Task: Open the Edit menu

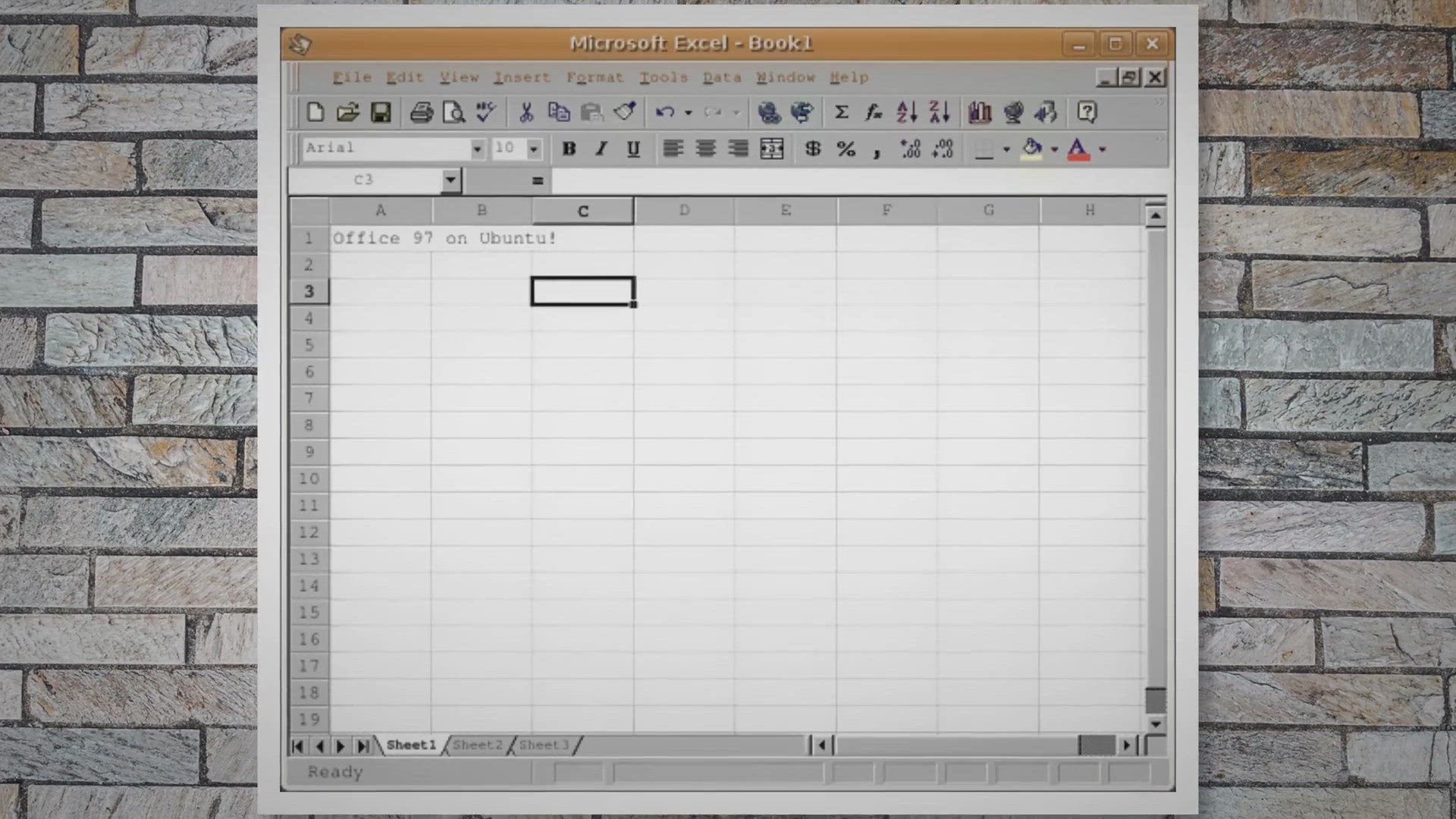Action: coord(404,77)
